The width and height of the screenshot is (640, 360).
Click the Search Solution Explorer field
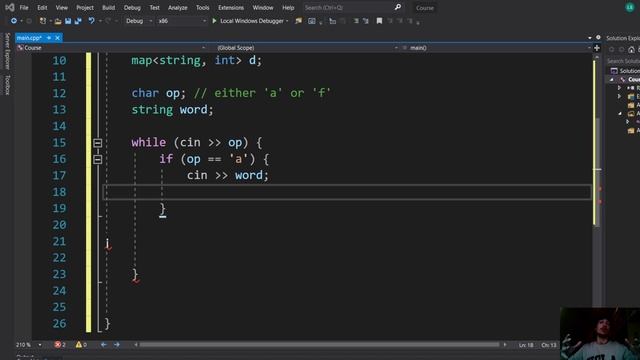623,61
